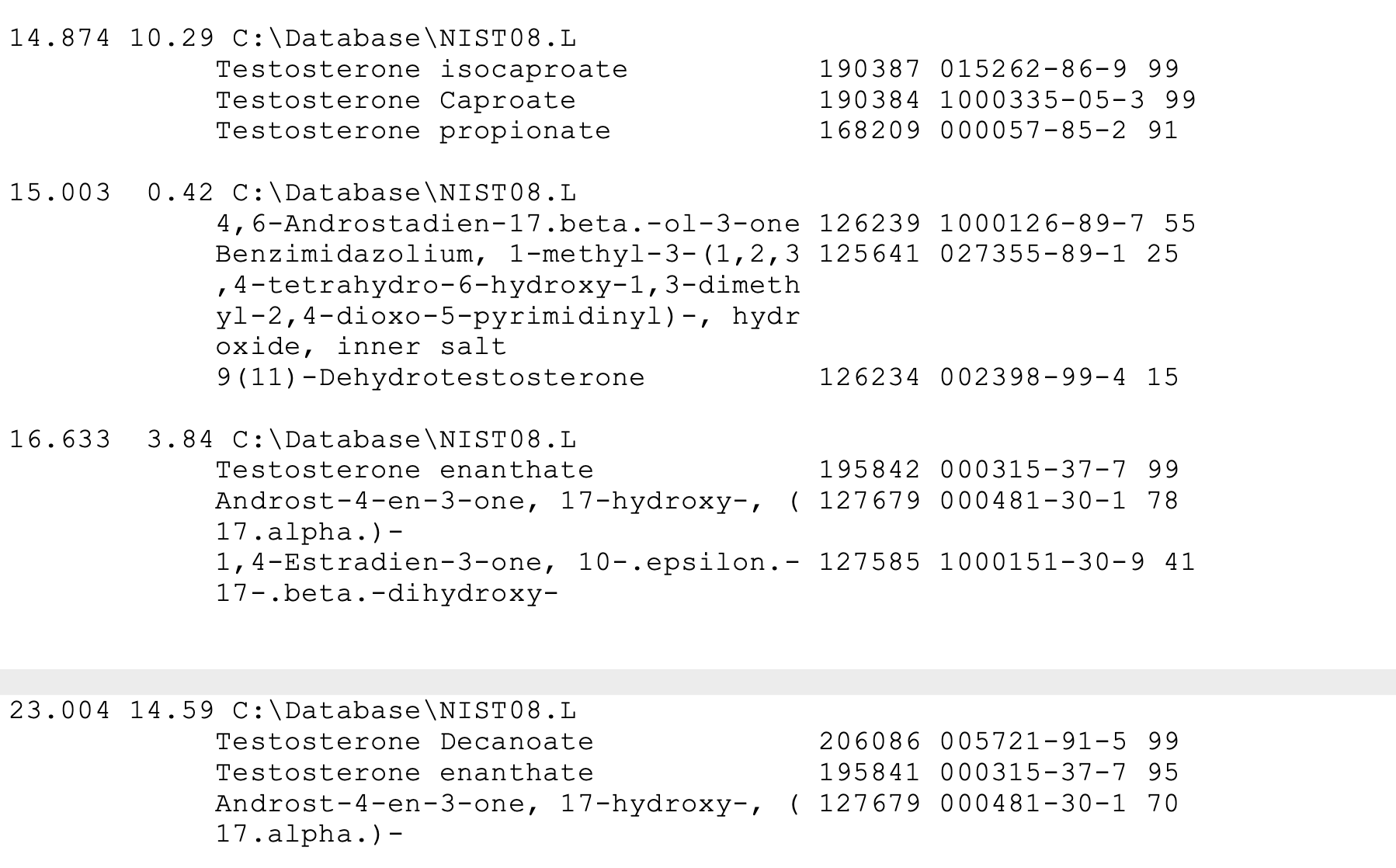
Task: Click the Testosterone Caproate compound name
Action: pyautogui.click(x=395, y=100)
